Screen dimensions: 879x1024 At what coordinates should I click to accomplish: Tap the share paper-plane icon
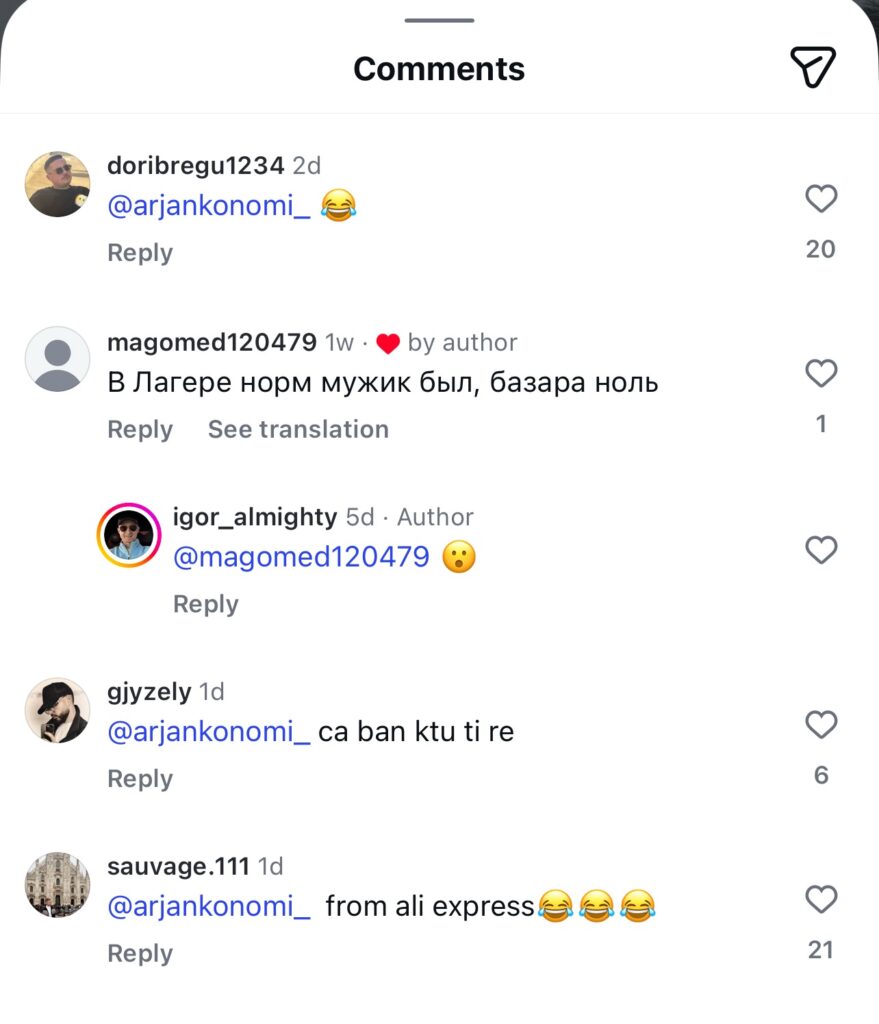click(812, 67)
